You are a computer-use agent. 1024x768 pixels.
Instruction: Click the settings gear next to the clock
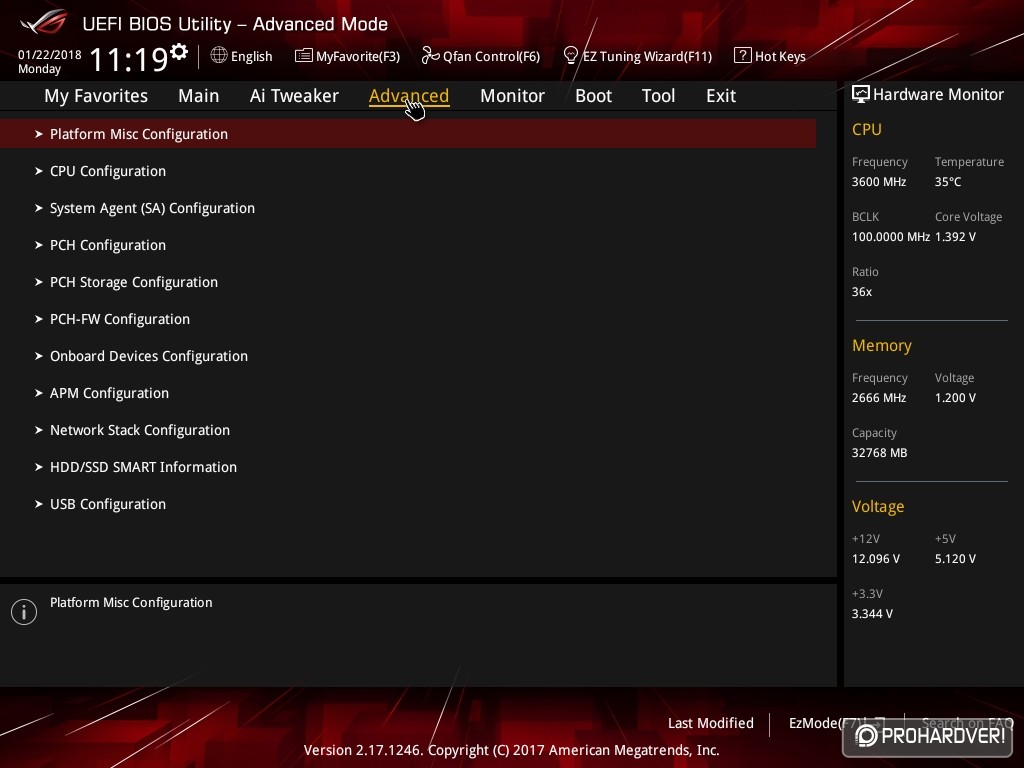pyautogui.click(x=178, y=51)
